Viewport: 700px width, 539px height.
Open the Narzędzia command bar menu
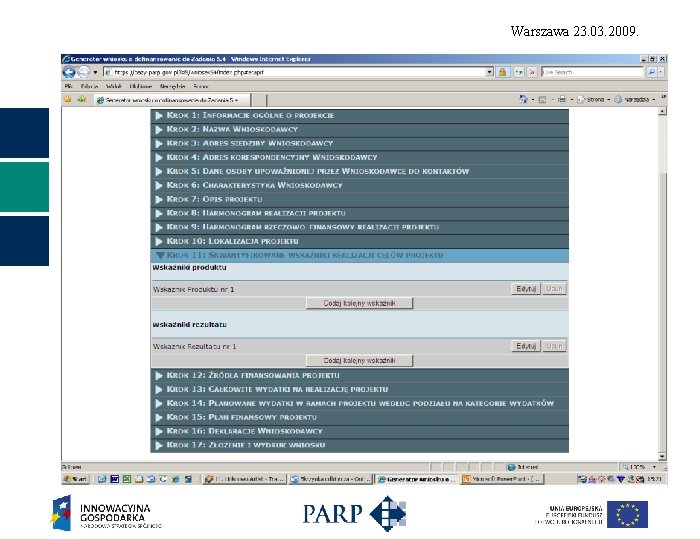click(634, 100)
